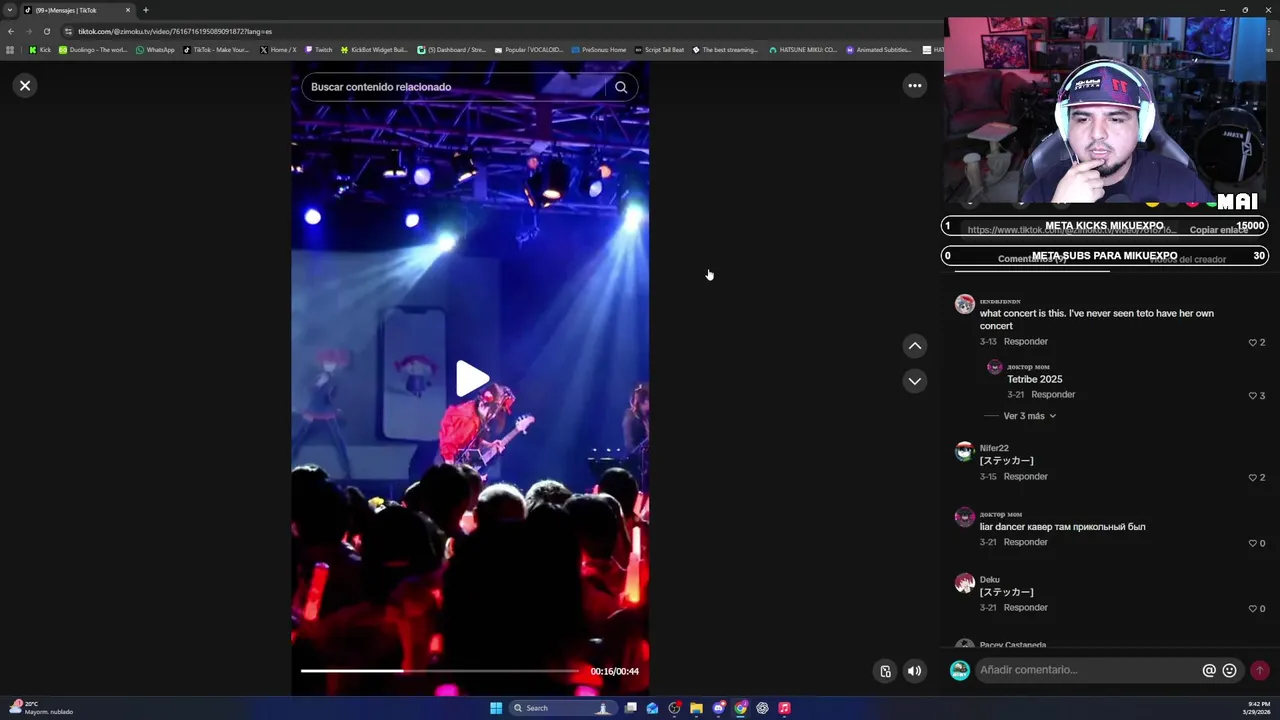Open the Windows Start menu
This screenshot has width=1280, height=720.
pyautogui.click(x=496, y=708)
